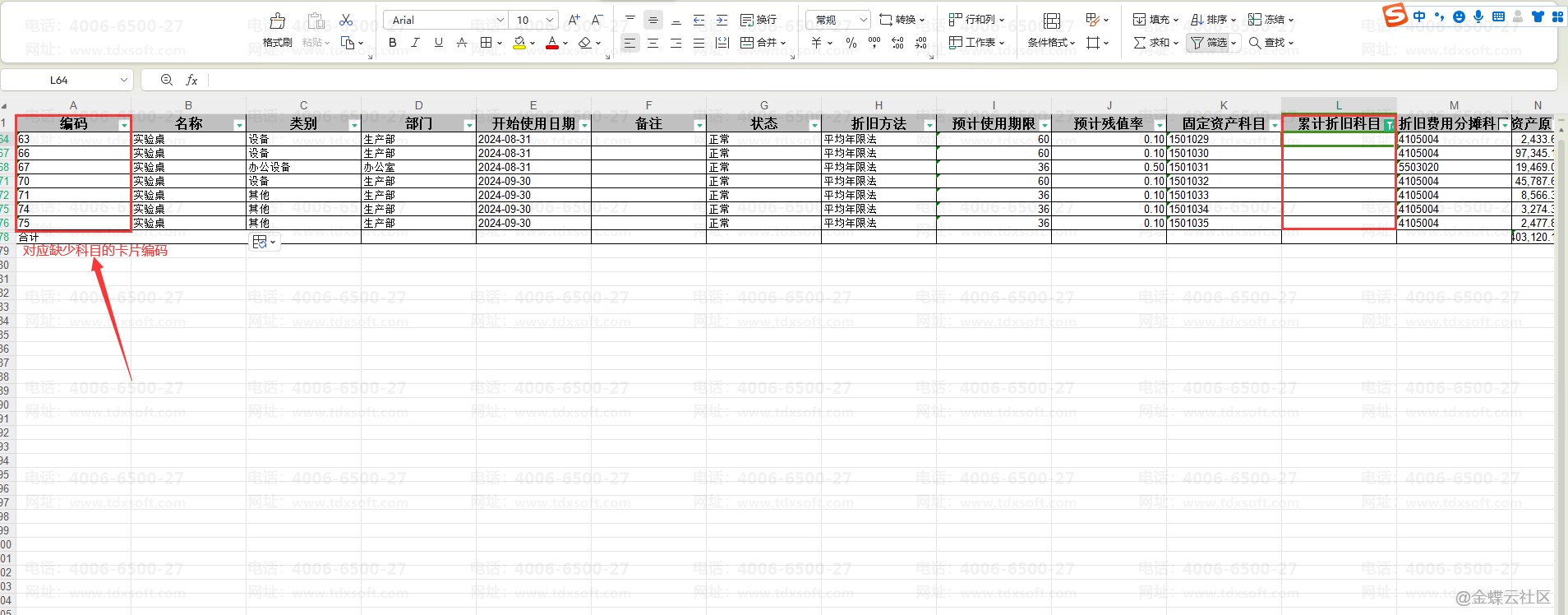Screen dimensions: 1568x615
Task: Click the 换行 wrap text button
Action: pyautogui.click(x=759, y=20)
